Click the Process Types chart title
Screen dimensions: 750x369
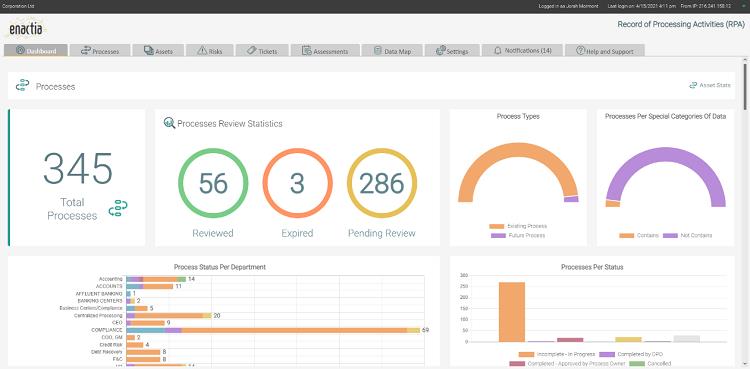(x=518, y=116)
